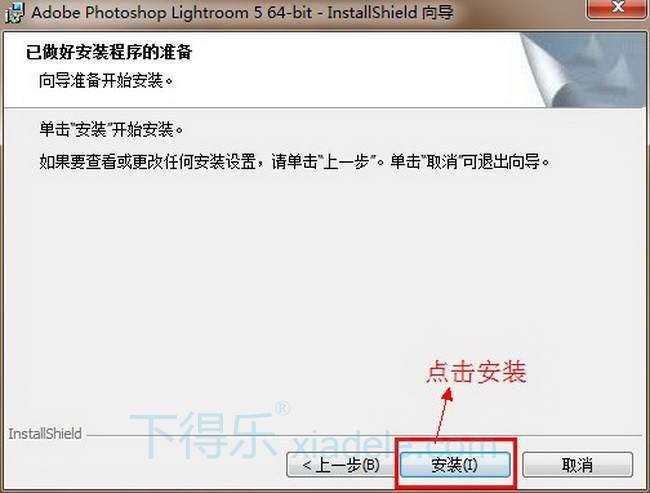650x493 pixels.
Task: Click the red 点击安装 annotation text
Action: click(477, 372)
